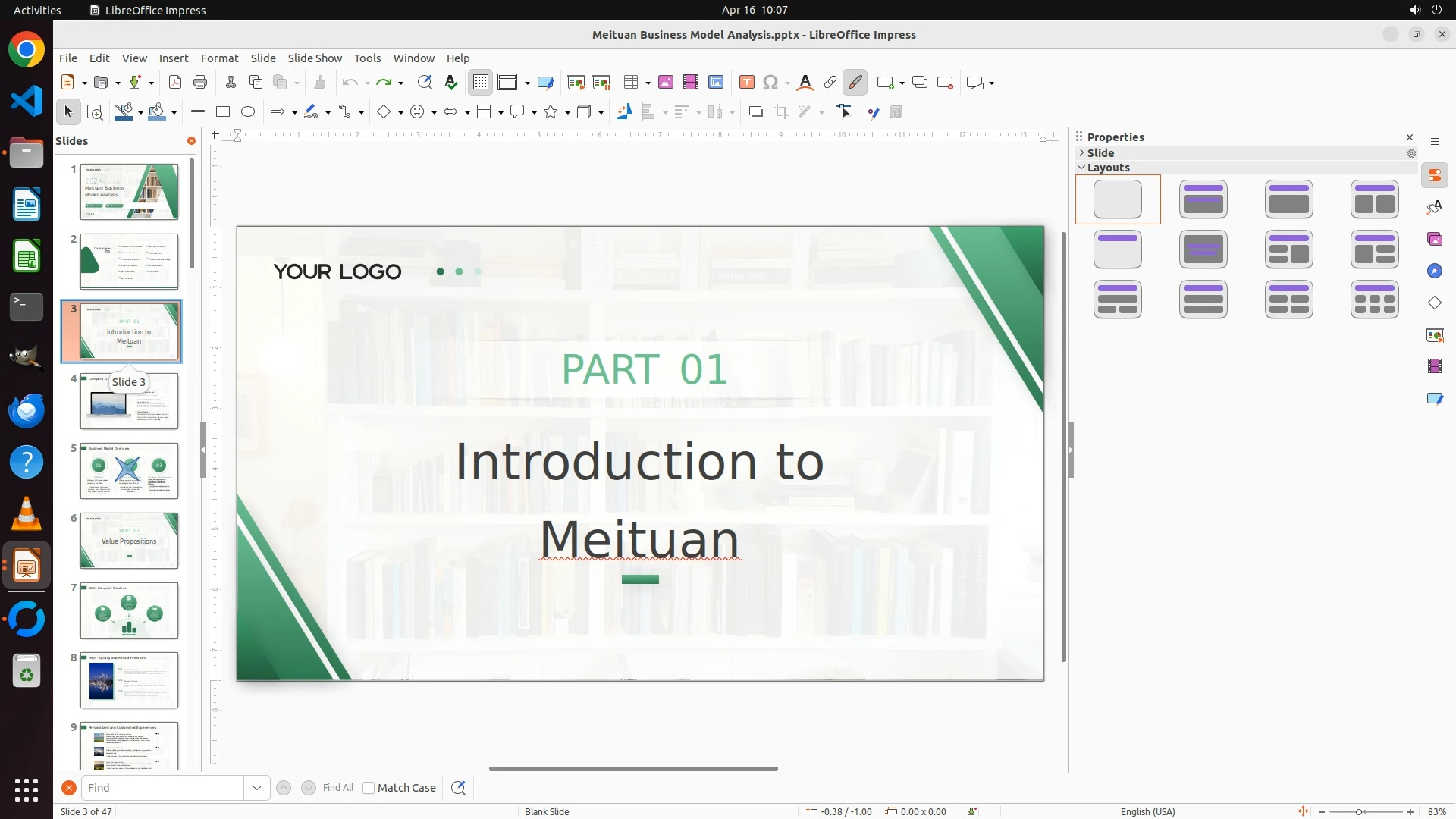This screenshot has height=819, width=1456.
Task: Toggle the Shadow button in drawing toolbar
Action: click(x=755, y=112)
